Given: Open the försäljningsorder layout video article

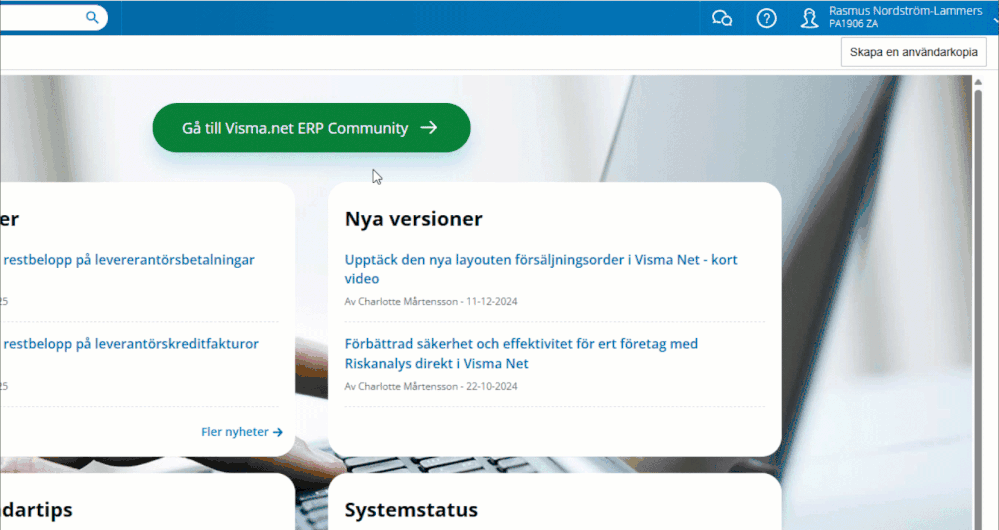Looking at the screenshot, I should click(x=541, y=269).
